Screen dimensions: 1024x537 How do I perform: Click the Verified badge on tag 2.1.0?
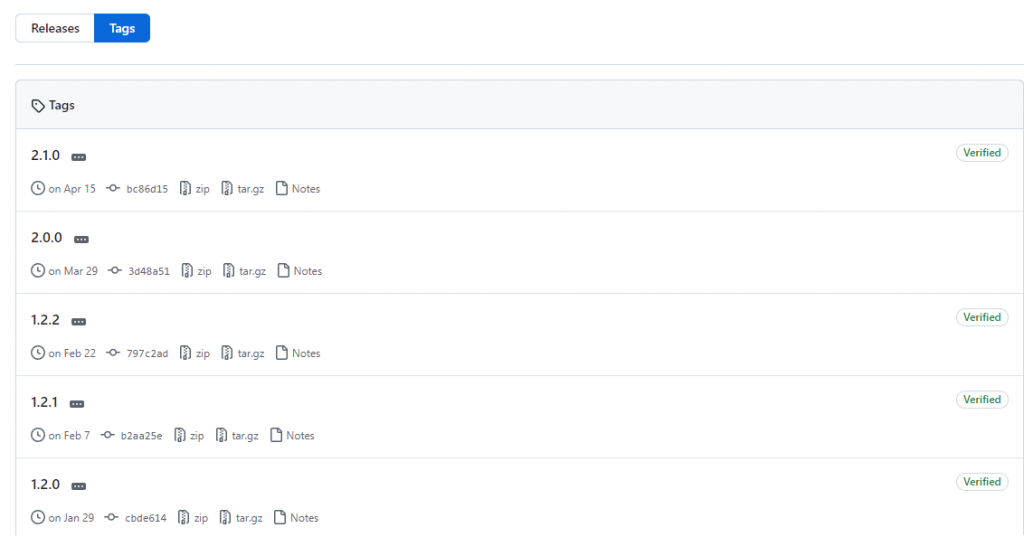click(x=982, y=153)
